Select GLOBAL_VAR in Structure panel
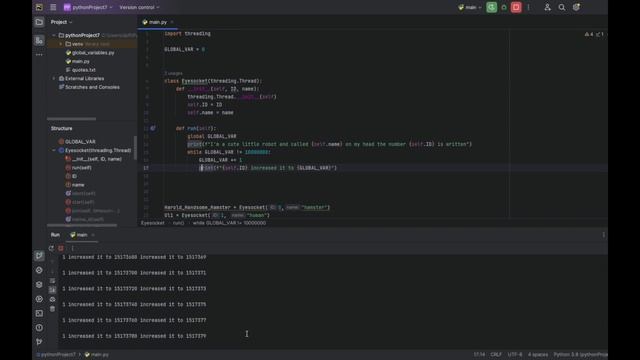The width and height of the screenshot is (640, 360). (77, 142)
